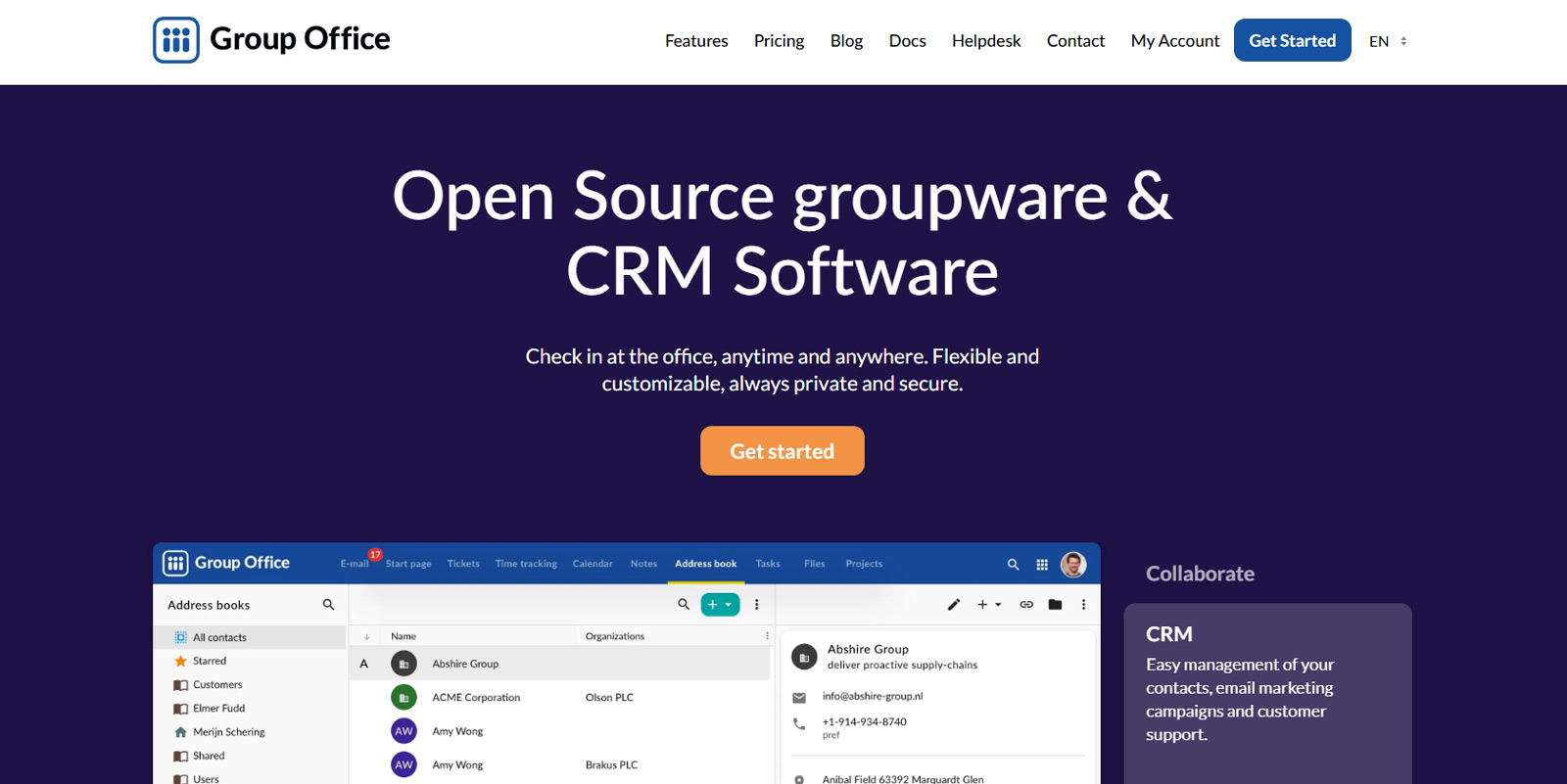Expand the green add contact dropdown
The height and width of the screenshot is (784, 1567).
[x=720, y=605]
